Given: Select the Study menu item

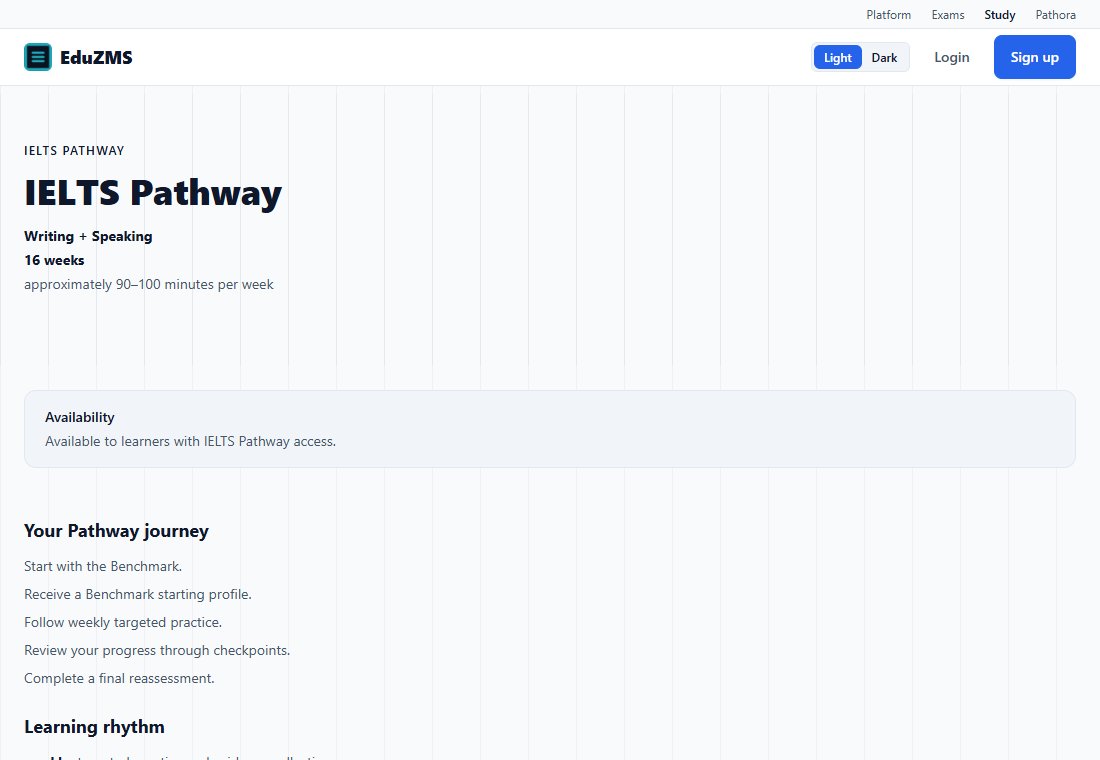Looking at the screenshot, I should point(1000,15).
